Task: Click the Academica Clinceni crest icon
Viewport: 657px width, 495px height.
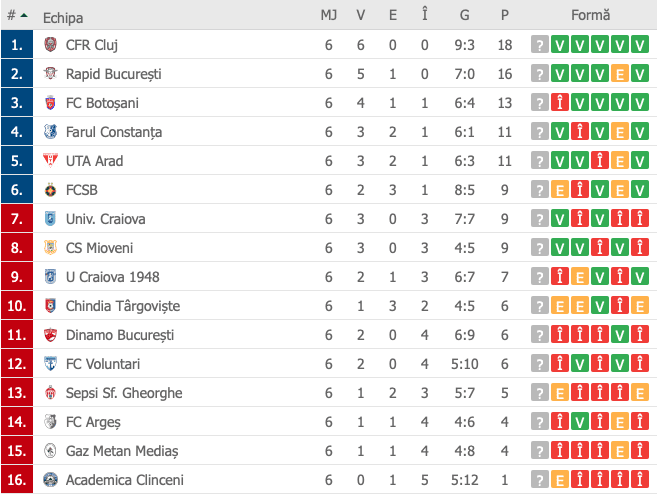Action: tap(51, 480)
